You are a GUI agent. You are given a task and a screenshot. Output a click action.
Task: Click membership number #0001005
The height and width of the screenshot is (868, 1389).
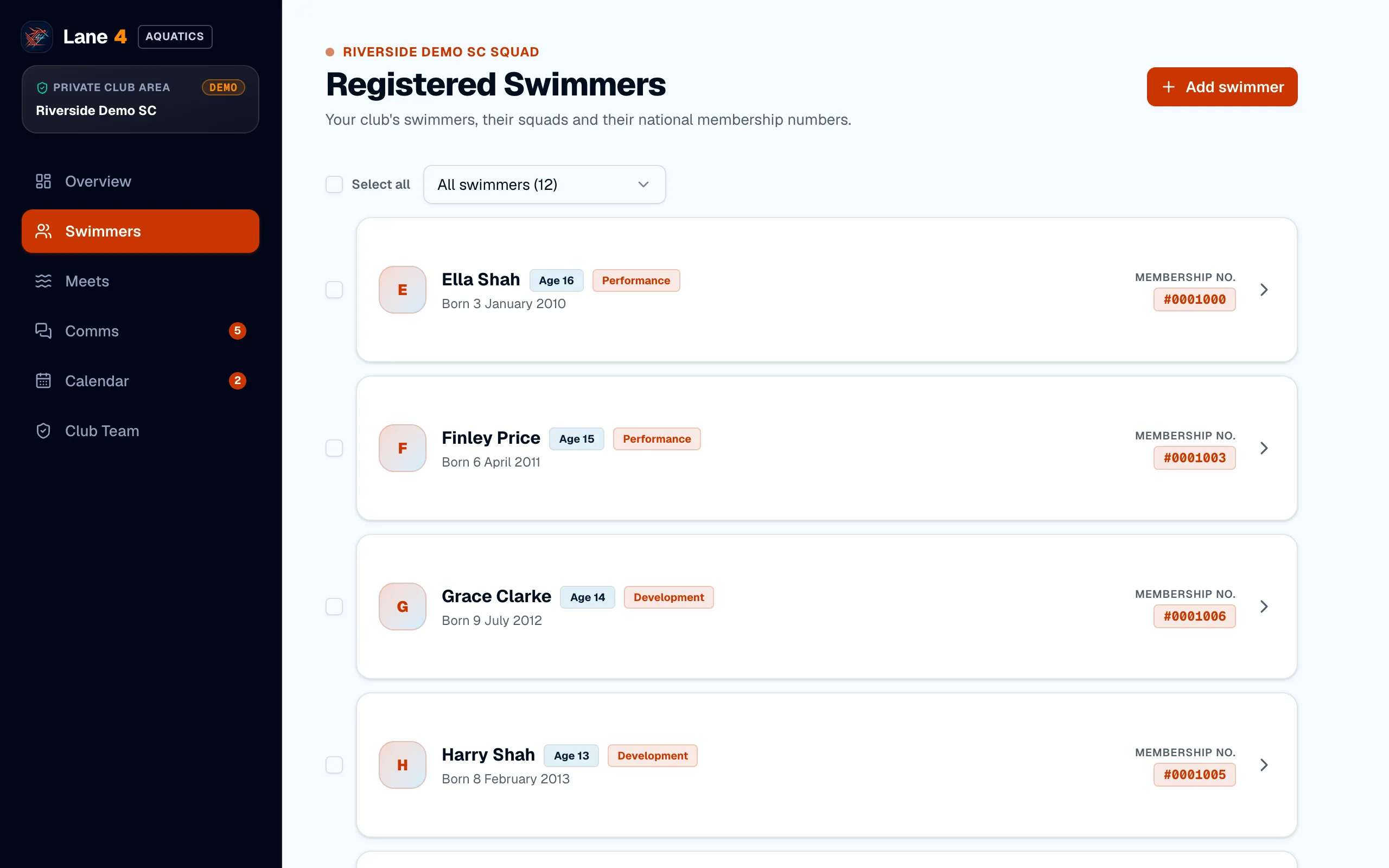1194,775
